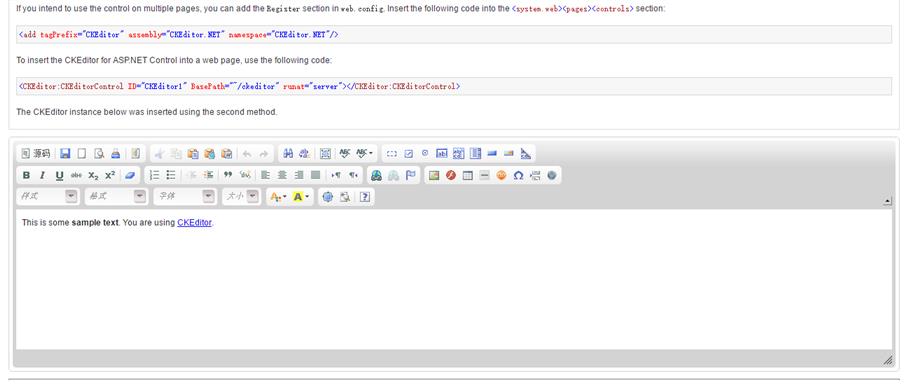Insert a text field
The height and width of the screenshot is (387, 908).
tap(442, 154)
